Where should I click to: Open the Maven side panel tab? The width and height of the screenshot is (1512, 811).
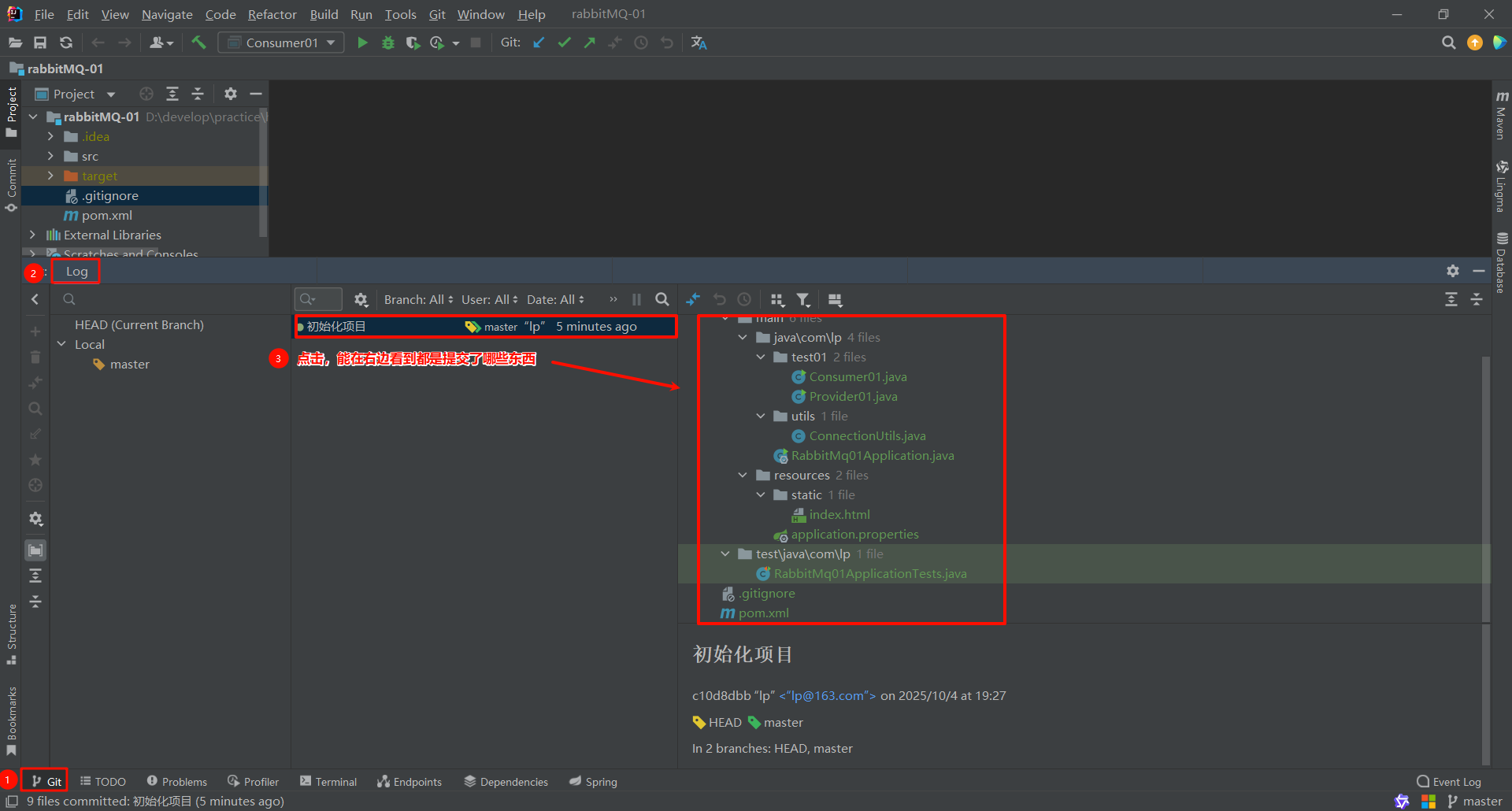pyautogui.click(x=1501, y=115)
